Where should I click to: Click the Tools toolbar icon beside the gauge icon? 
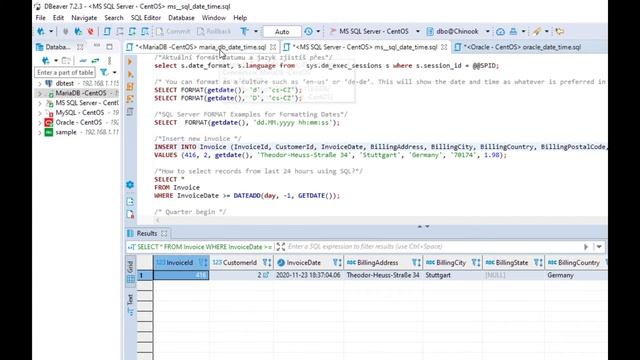(513, 31)
